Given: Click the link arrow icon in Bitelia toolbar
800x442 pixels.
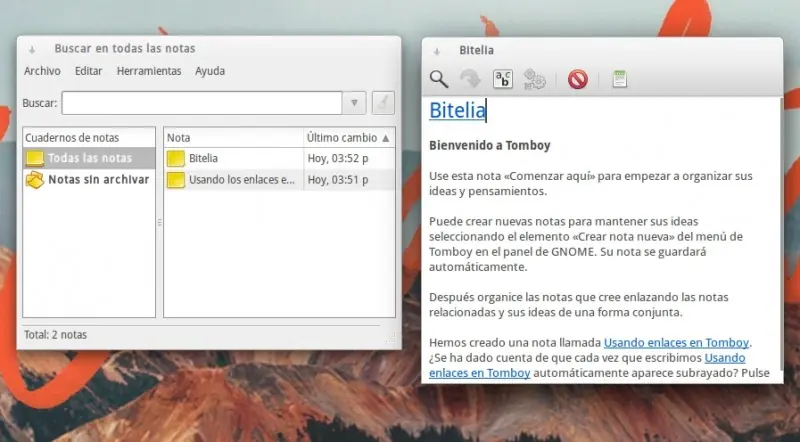Looking at the screenshot, I should tap(470, 79).
